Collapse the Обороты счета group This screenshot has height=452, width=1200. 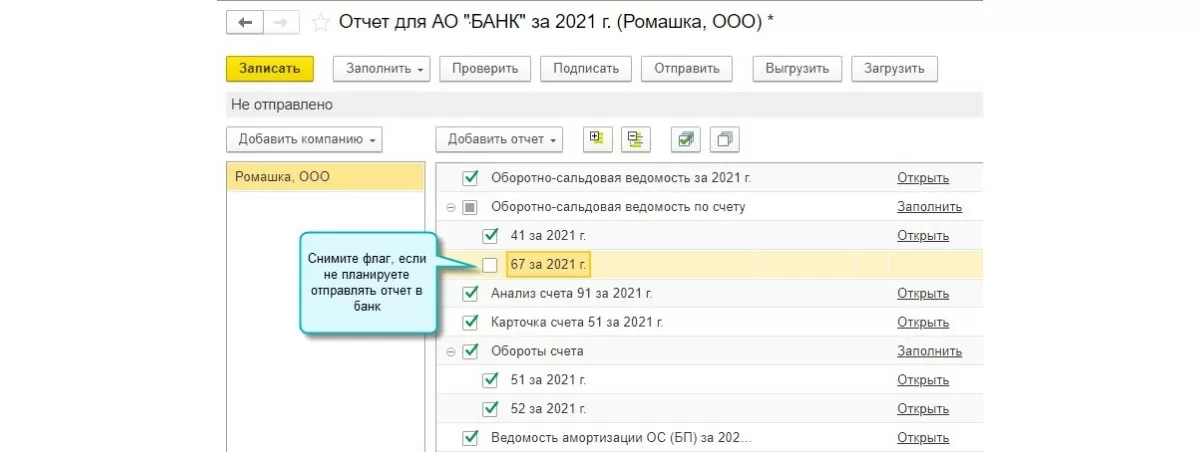click(x=451, y=351)
